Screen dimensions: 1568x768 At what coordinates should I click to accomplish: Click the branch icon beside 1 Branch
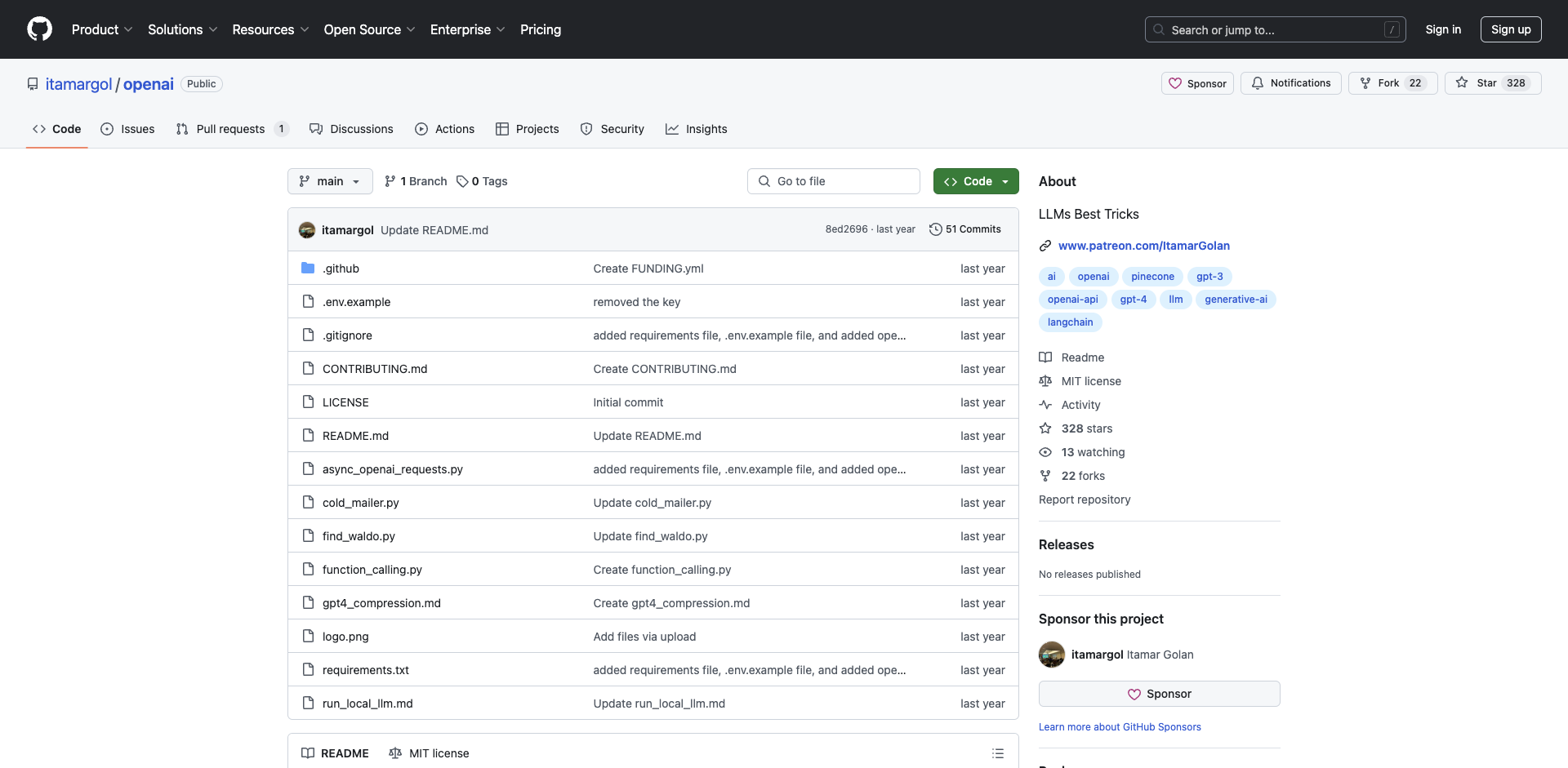point(390,181)
